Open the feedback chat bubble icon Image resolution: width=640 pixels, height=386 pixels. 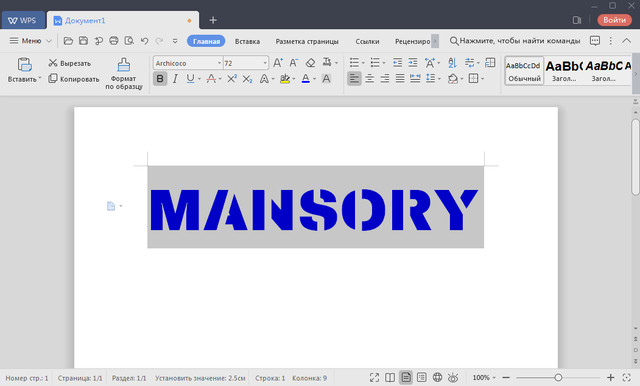[x=595, y=41]
